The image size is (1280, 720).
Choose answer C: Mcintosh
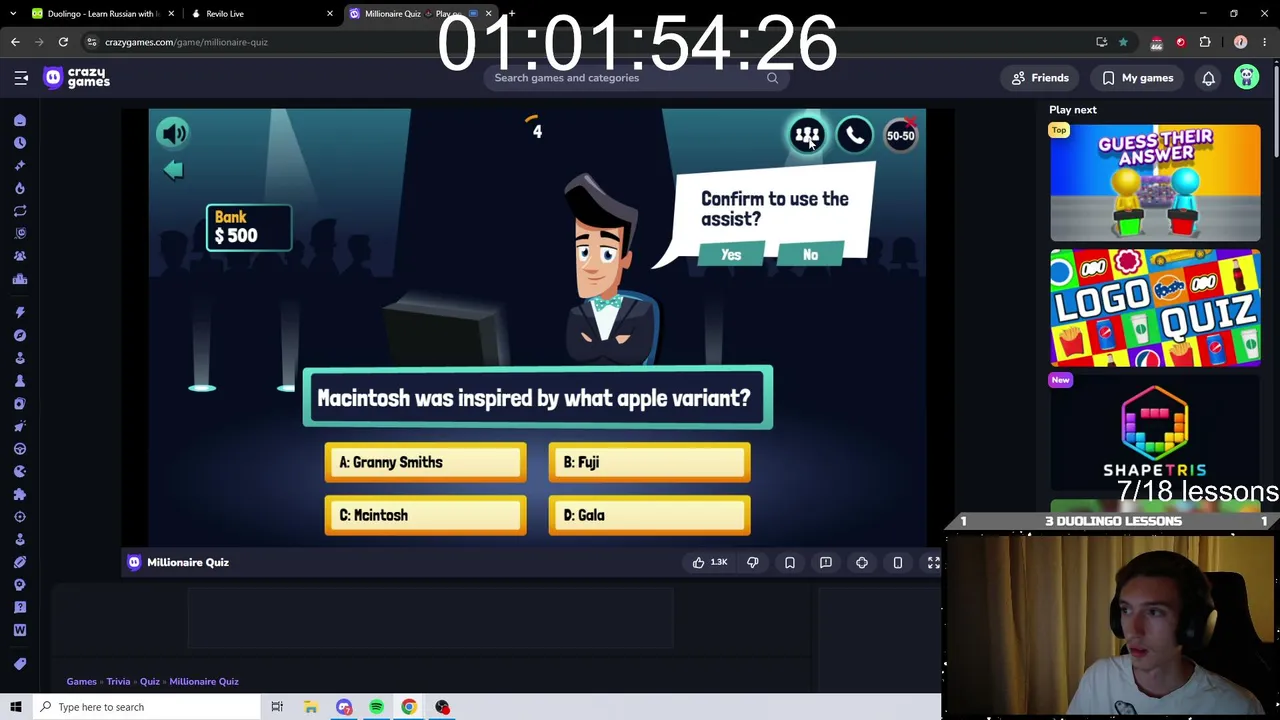coord(425,515)
